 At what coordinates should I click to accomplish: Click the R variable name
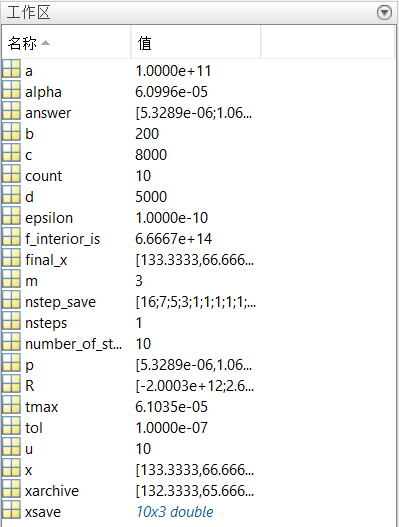click(x=30, y=386)
